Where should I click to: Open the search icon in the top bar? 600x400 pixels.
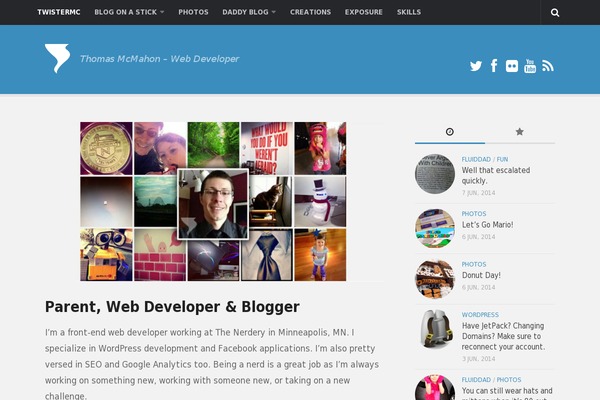555,13
